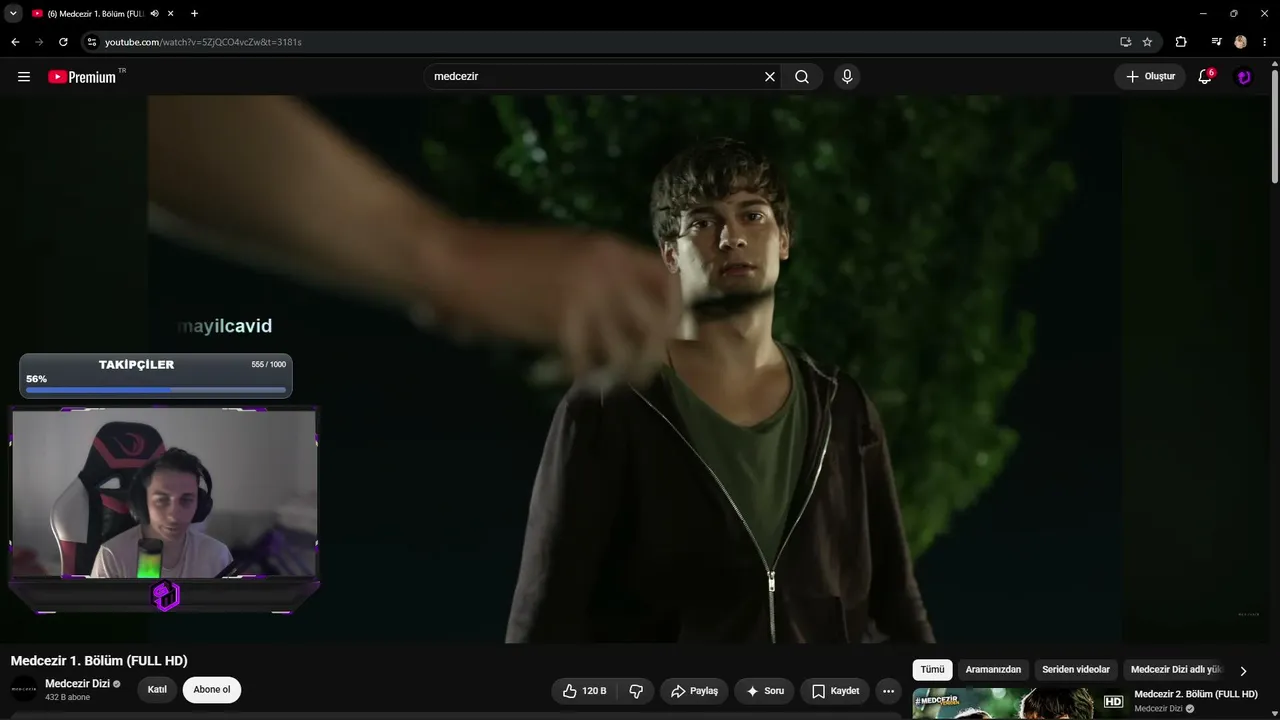Open the Medcezir Dizi channel name link

coord(77,684)
